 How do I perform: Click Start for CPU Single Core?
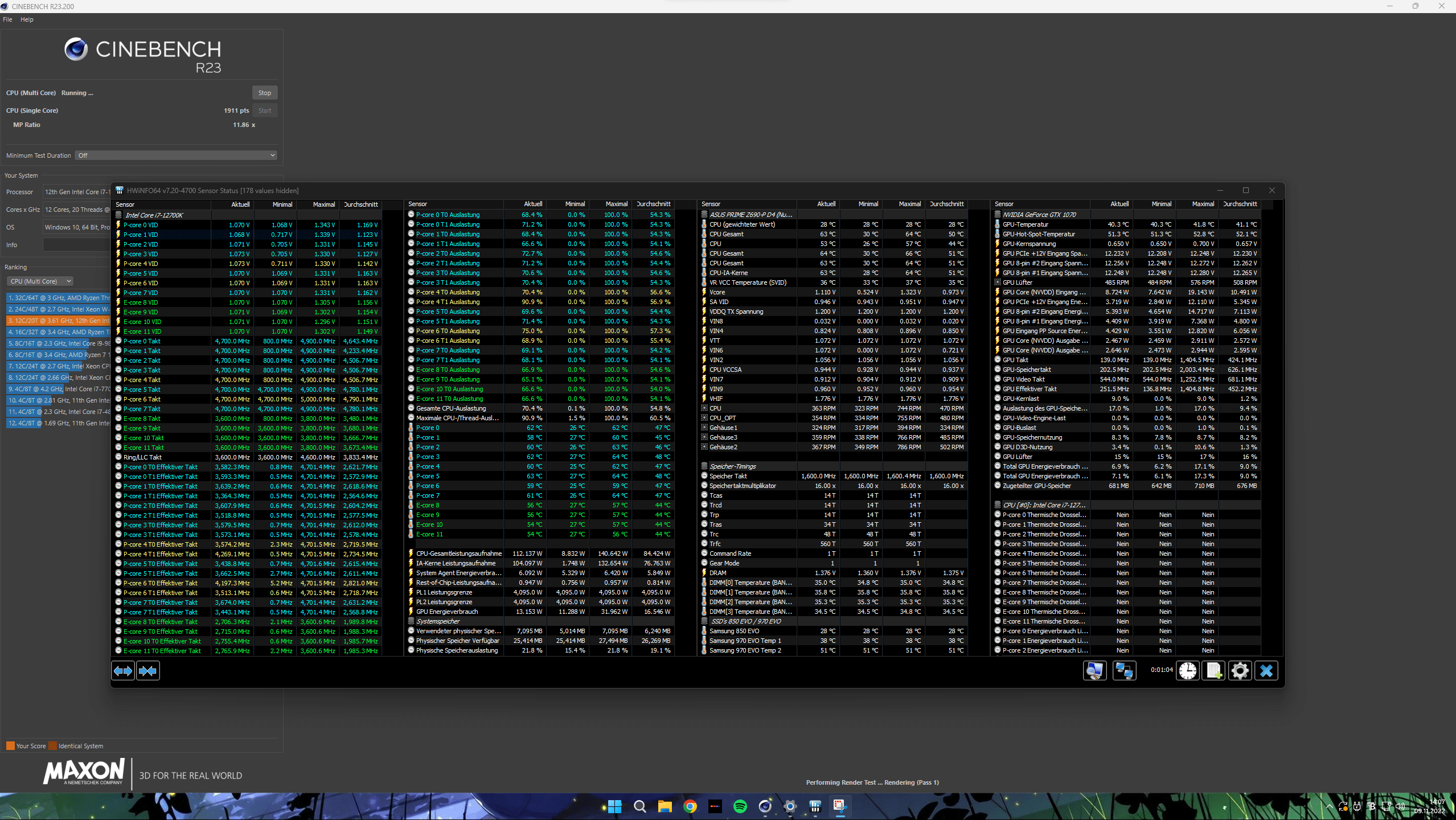[x=265, y=110]
